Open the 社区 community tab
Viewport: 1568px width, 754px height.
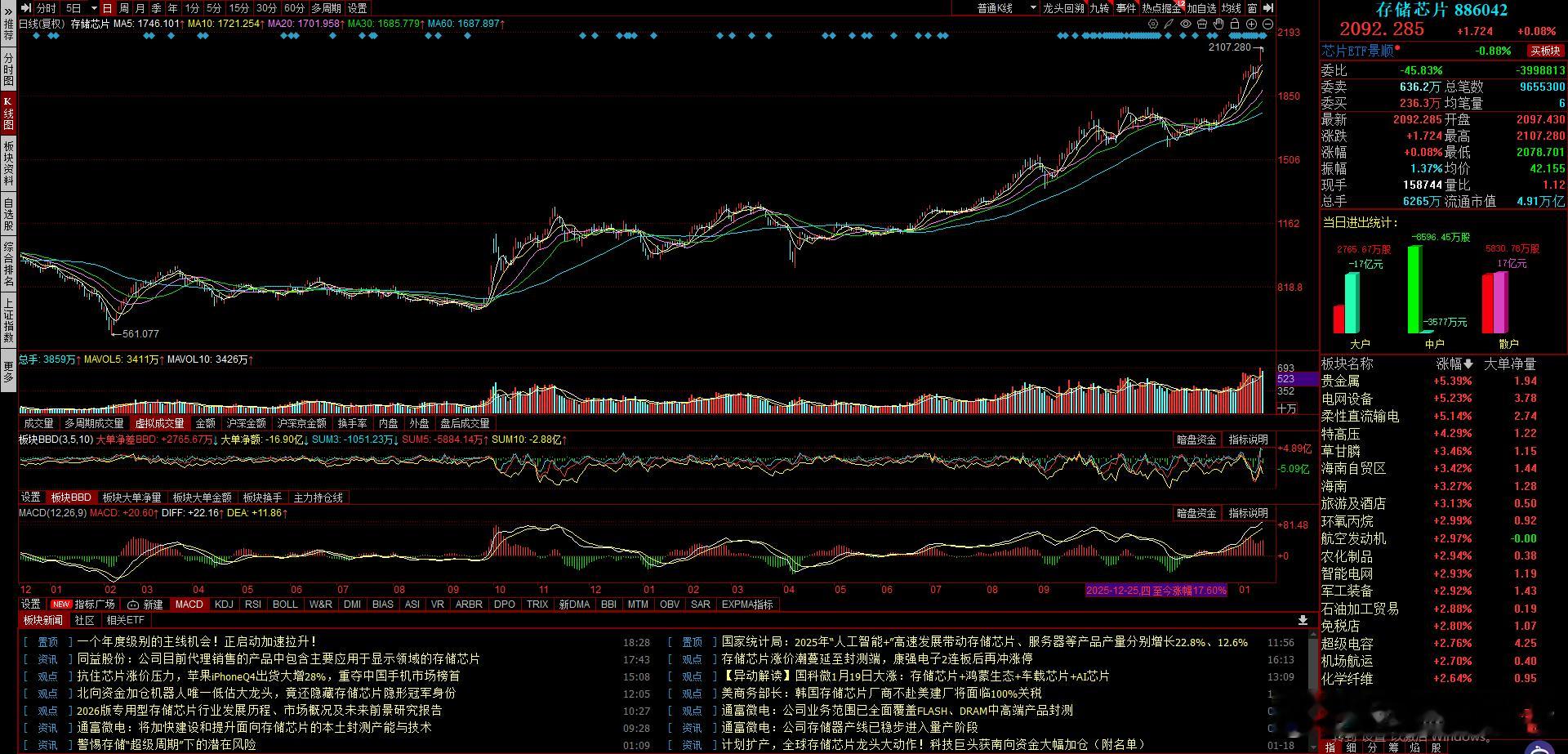point(85,621)
